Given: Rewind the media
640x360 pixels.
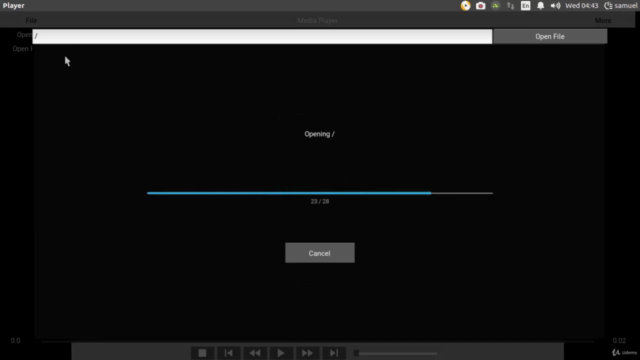Looking at the screenshot, I should (255, 353).
